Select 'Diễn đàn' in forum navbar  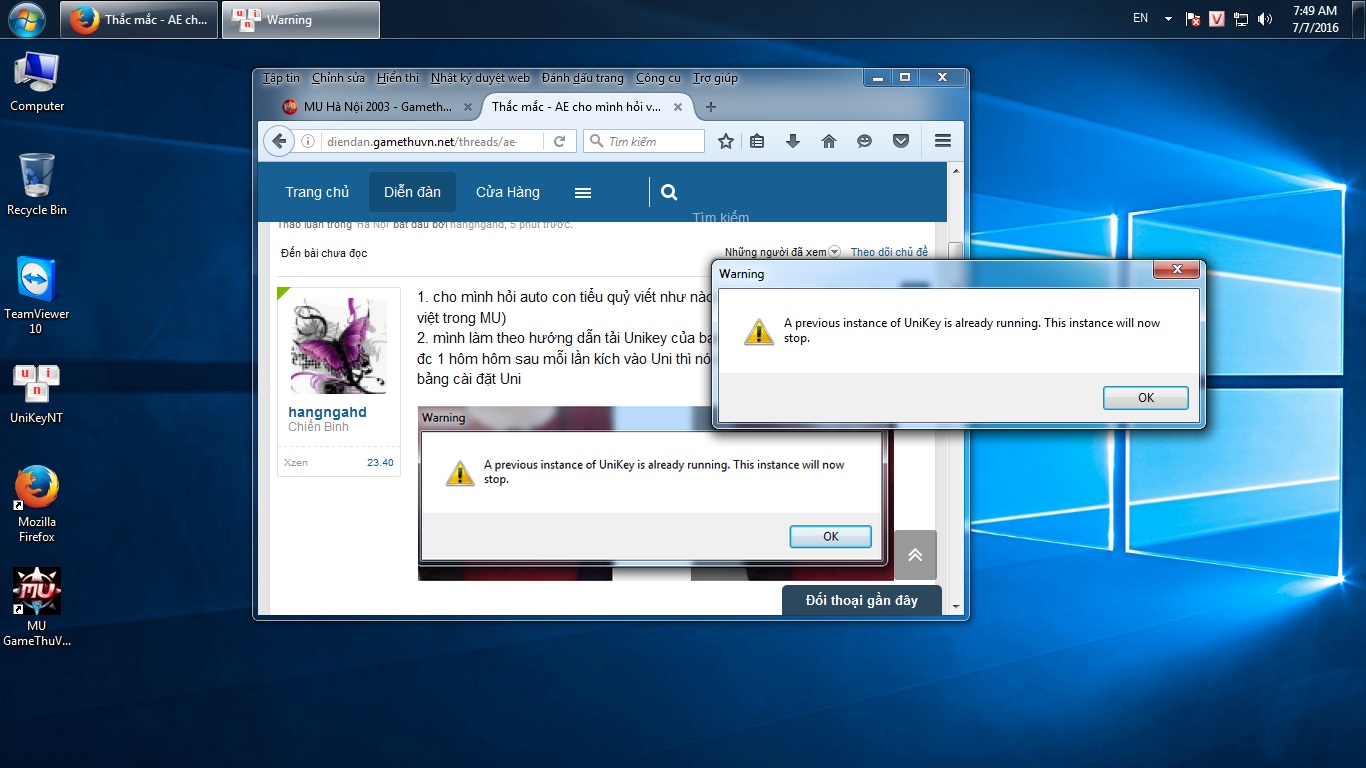(x=412, y=192)
